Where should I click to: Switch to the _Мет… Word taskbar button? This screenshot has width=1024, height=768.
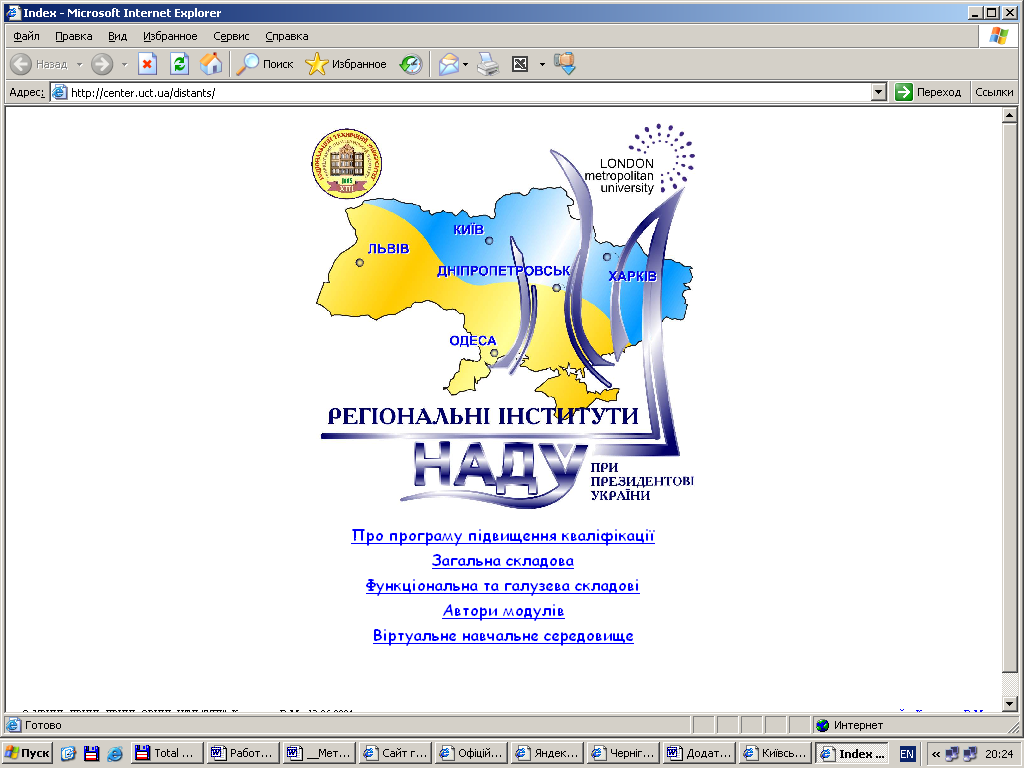(319, 754)
